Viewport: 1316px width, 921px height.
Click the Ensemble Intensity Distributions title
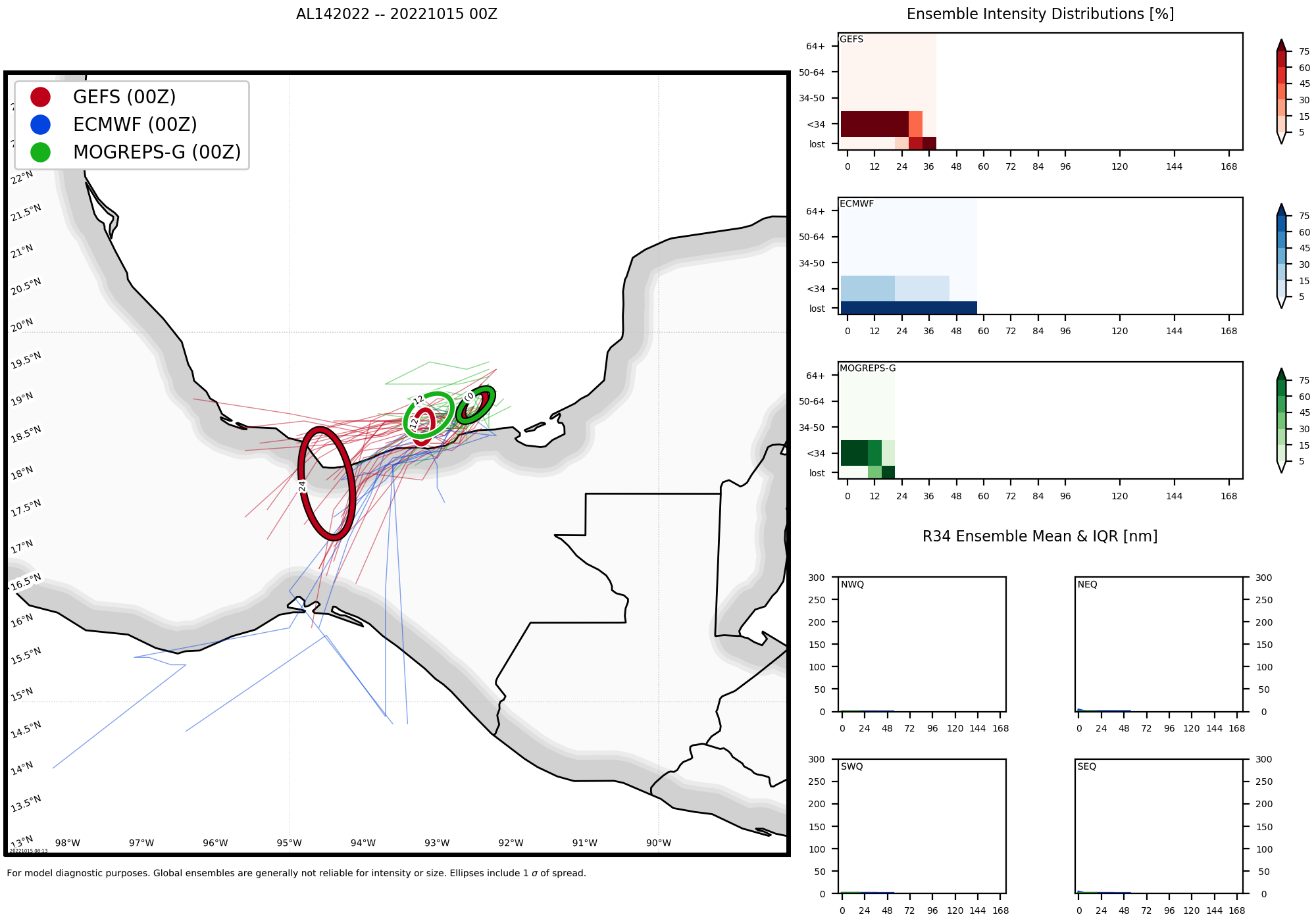point(1040,14)
